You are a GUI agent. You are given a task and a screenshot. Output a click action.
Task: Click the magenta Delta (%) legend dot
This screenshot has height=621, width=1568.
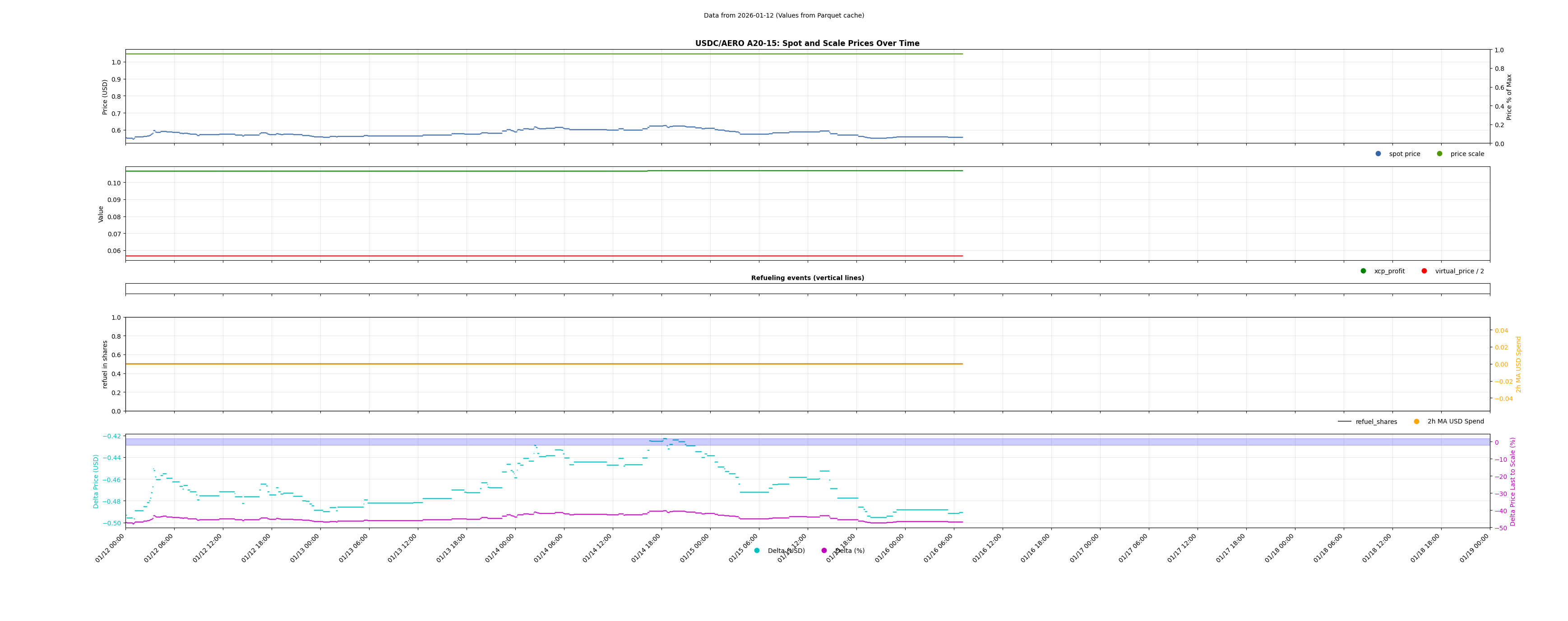tap(824, 551)
